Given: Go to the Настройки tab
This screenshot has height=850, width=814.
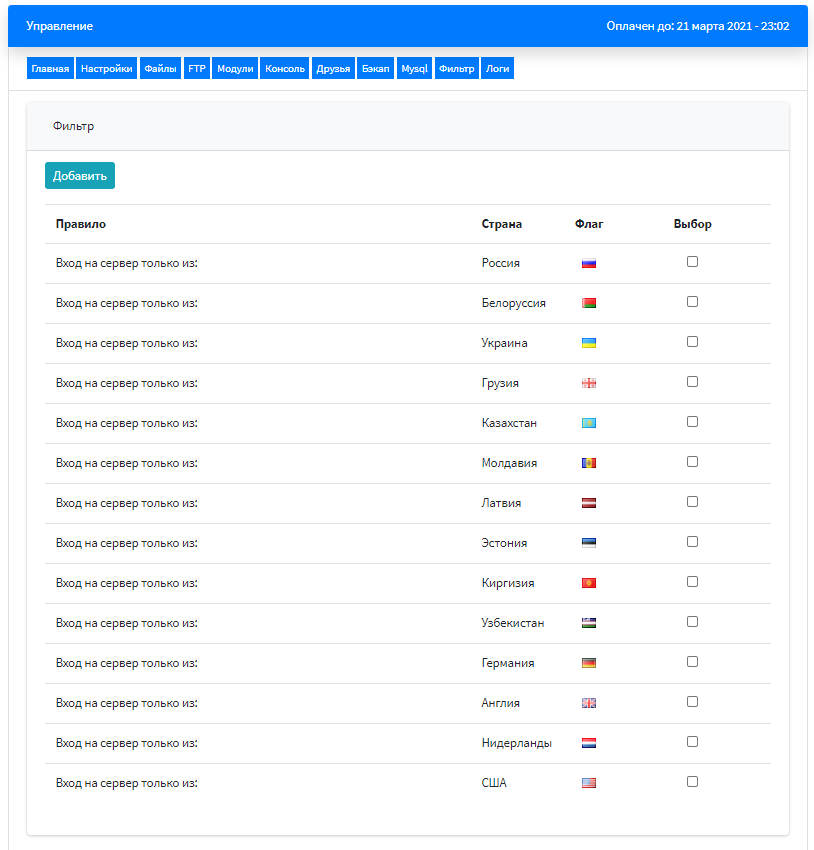Looking at the screenshot, I should click(106, 68).
